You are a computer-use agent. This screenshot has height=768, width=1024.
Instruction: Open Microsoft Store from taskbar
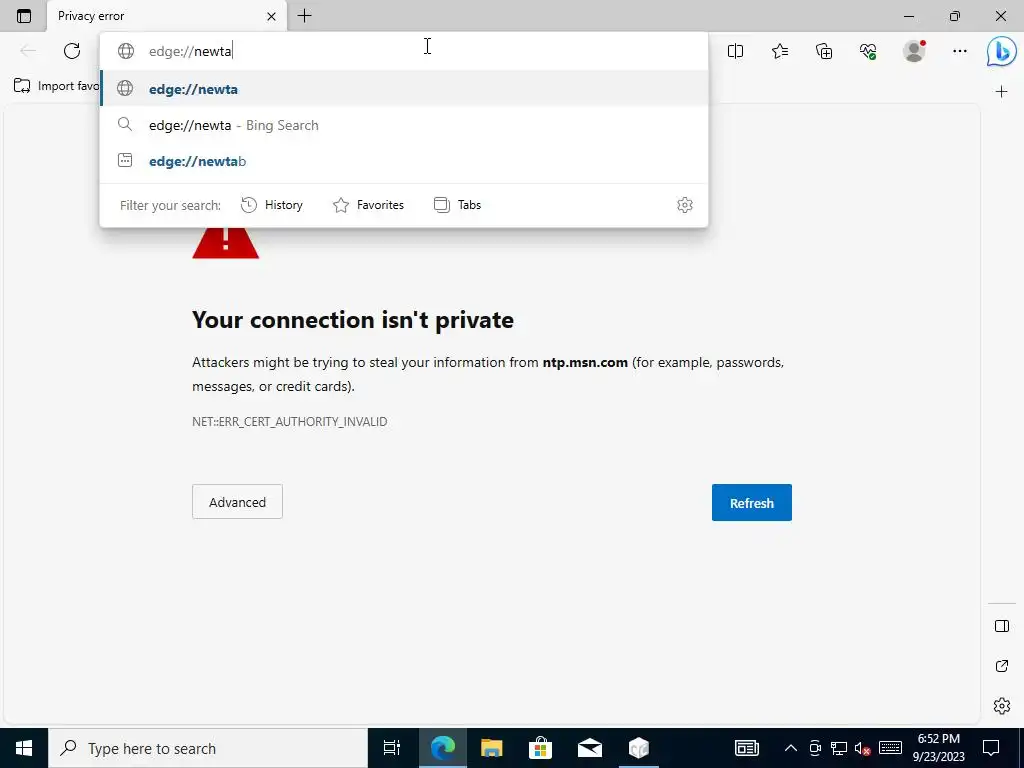[541, 748]
